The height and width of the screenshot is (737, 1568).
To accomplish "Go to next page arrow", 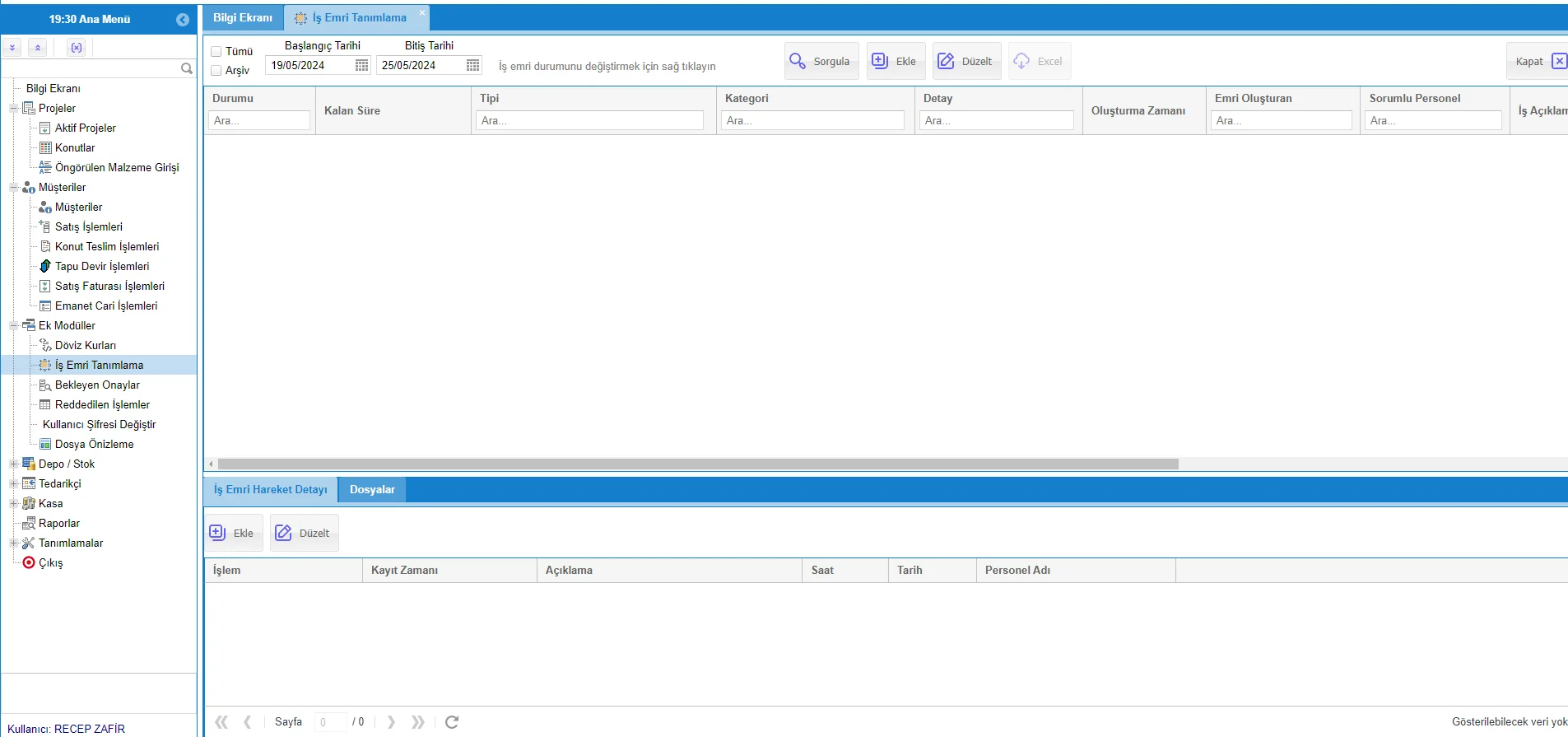I will [x=392, y=722].
